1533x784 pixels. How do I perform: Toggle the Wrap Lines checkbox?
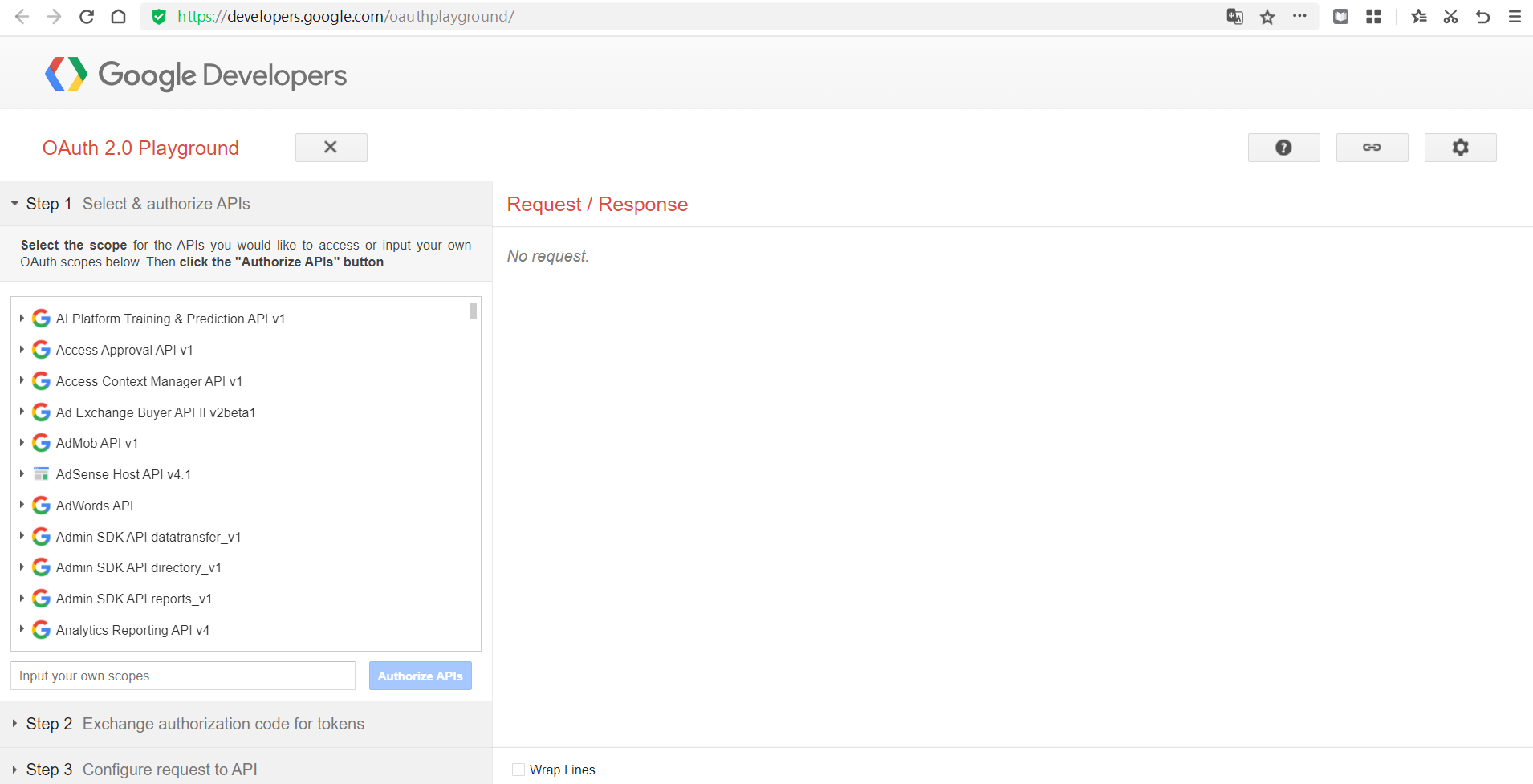click(x=518, y=770)
